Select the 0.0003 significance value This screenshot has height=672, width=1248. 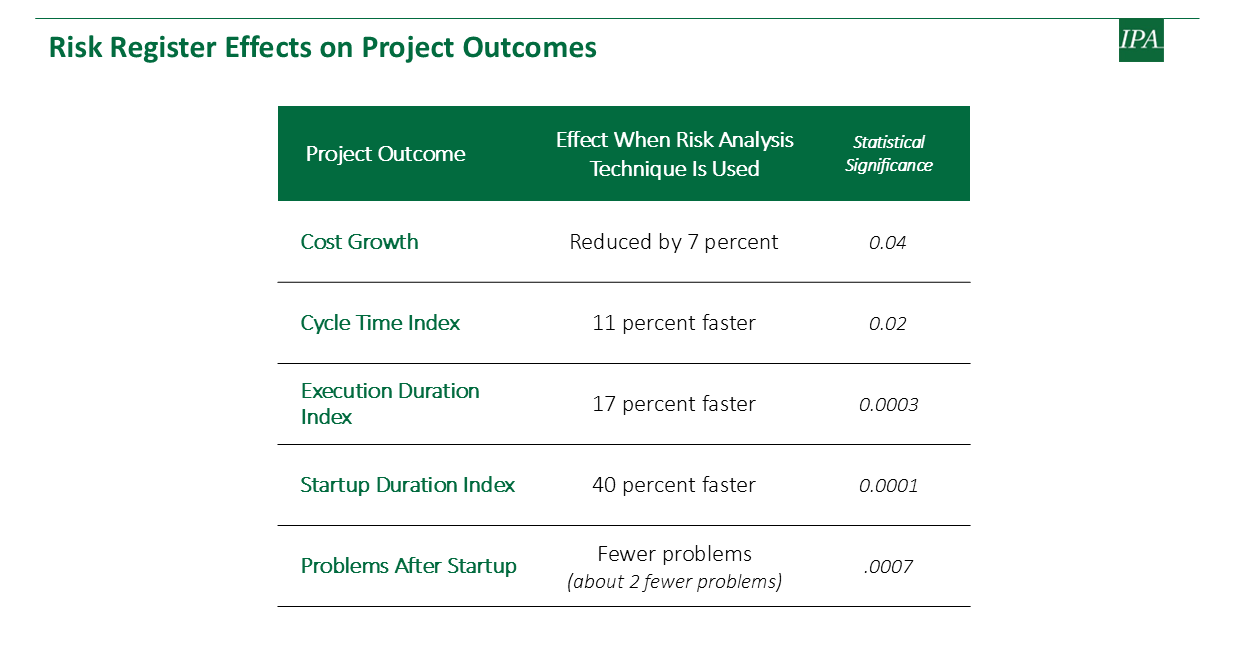889,405
